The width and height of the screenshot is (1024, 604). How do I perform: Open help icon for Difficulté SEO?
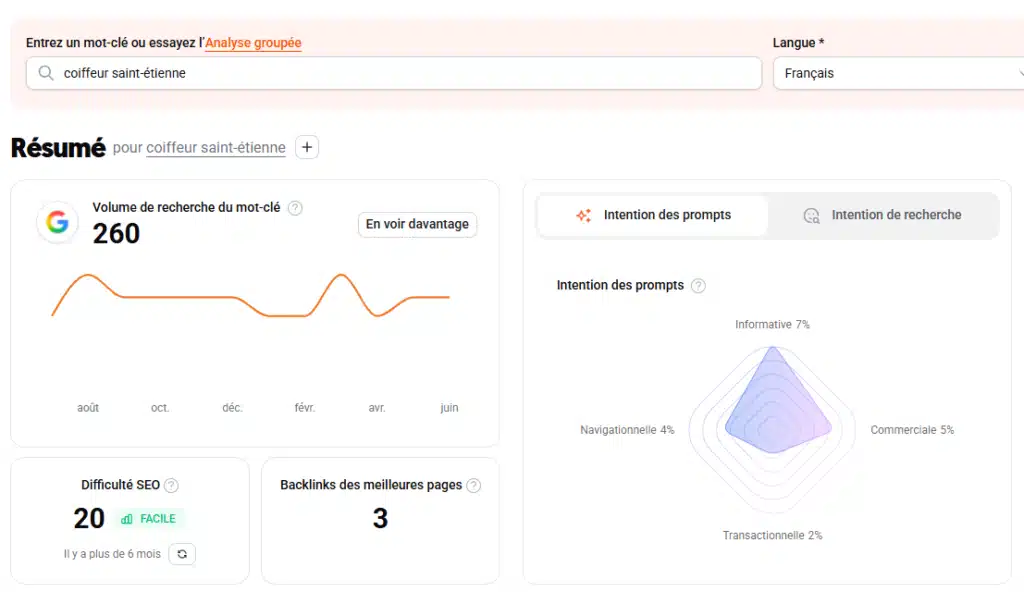(x=171, y=485)
